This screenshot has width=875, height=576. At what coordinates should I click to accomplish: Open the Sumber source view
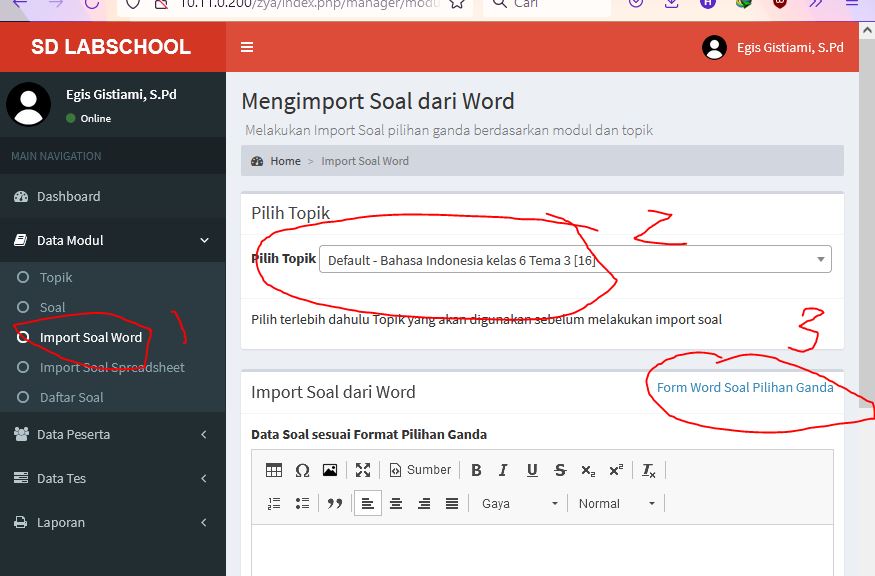pyautogui.click(x=420, y=470)
